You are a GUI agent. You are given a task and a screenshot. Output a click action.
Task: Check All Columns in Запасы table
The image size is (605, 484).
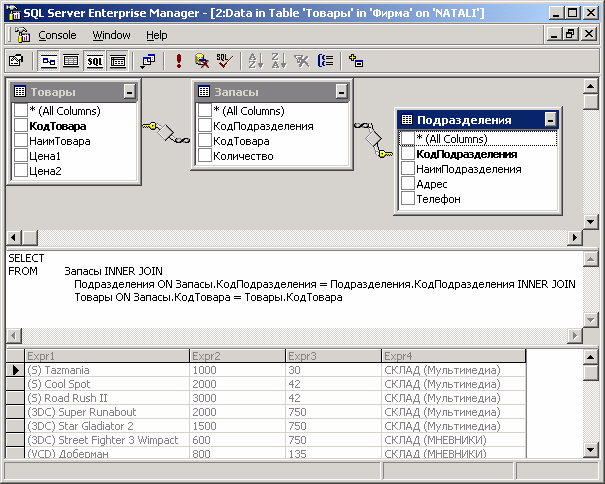(x=204, y=111)
